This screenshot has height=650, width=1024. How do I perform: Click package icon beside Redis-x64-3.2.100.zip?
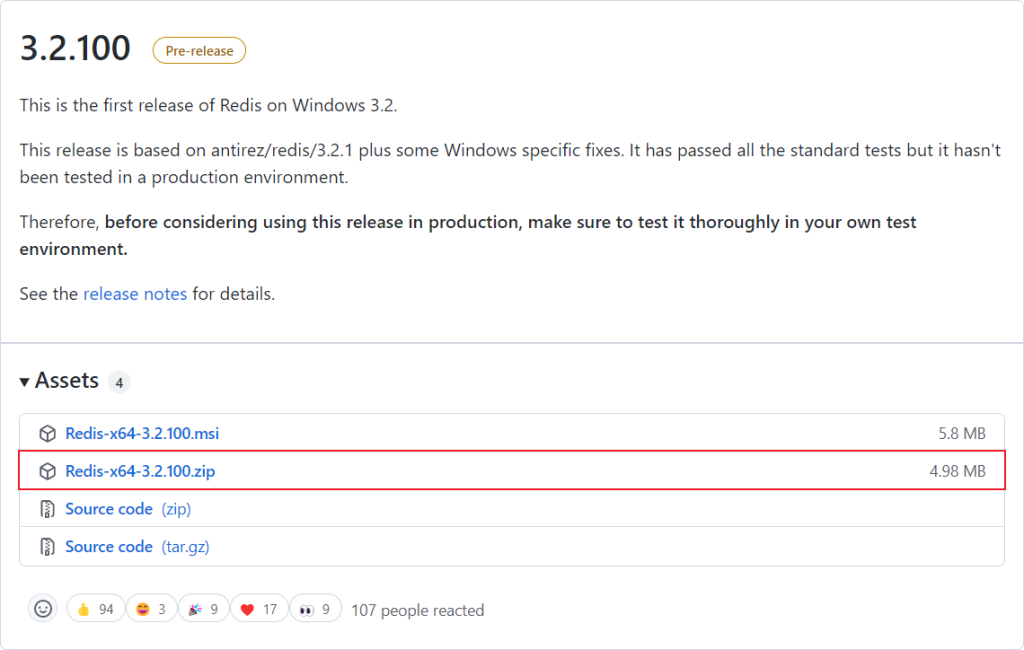pyautogui.click(x=47, y=471)
